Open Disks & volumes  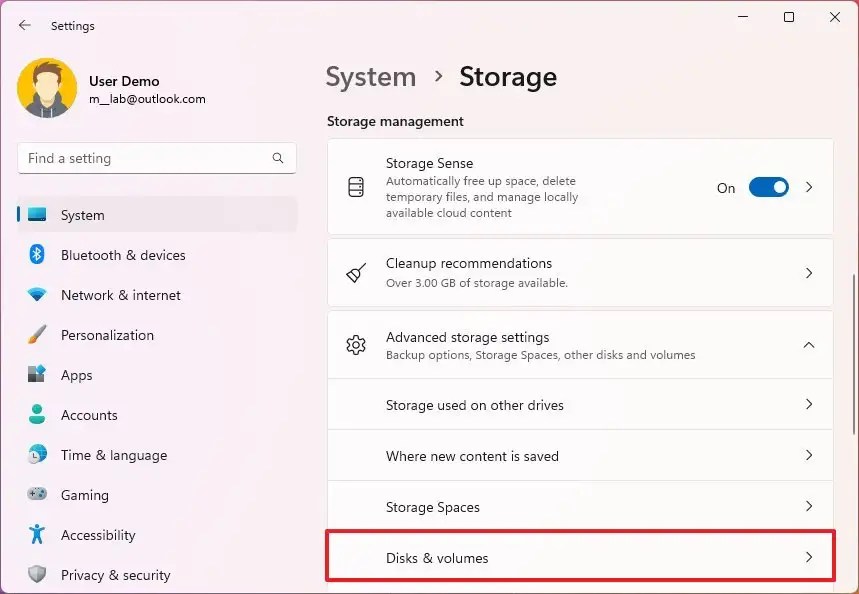(x=580, y=557)
